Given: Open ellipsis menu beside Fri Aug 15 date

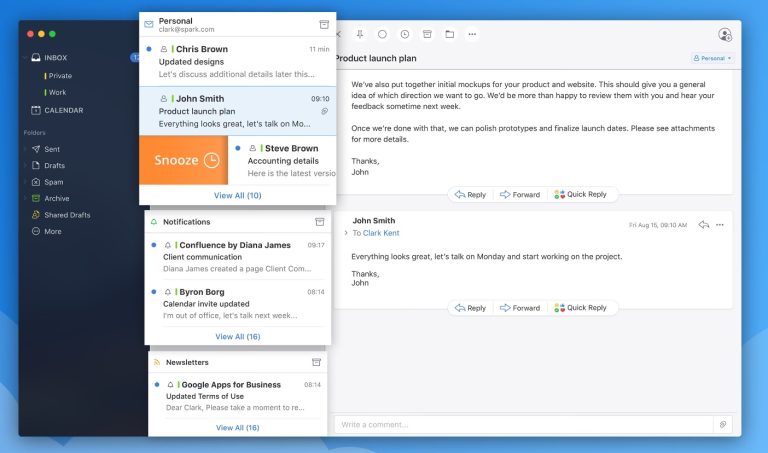Looking at the screenshot, I should click(x=720, y=225).
